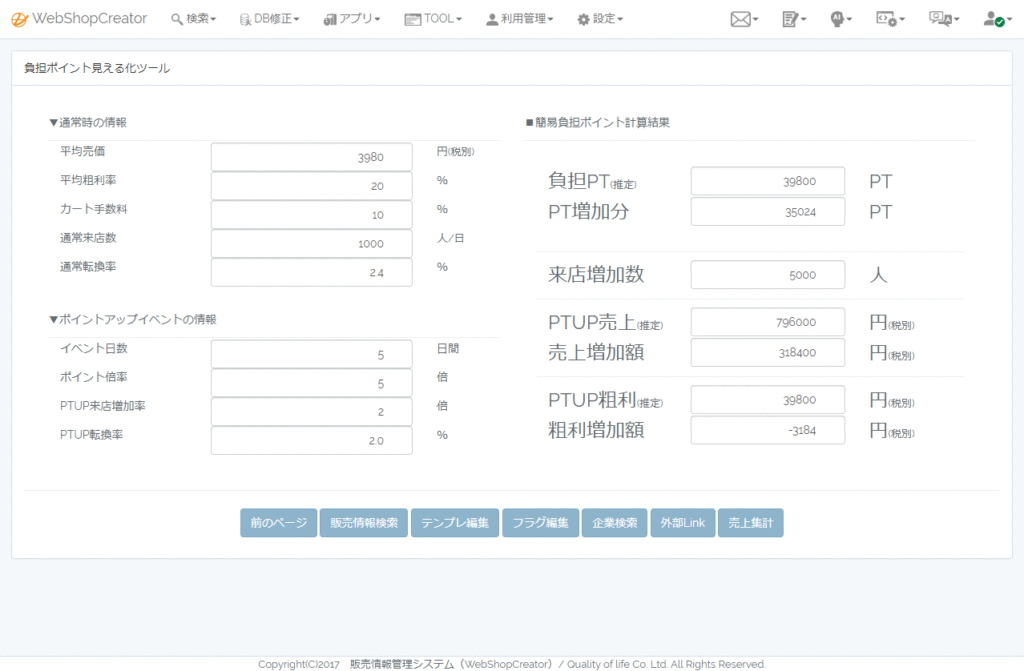This screenshot has width=1024, height=671.
Task: Open the chat translation icon menu
Action: [x=944, y=19]
